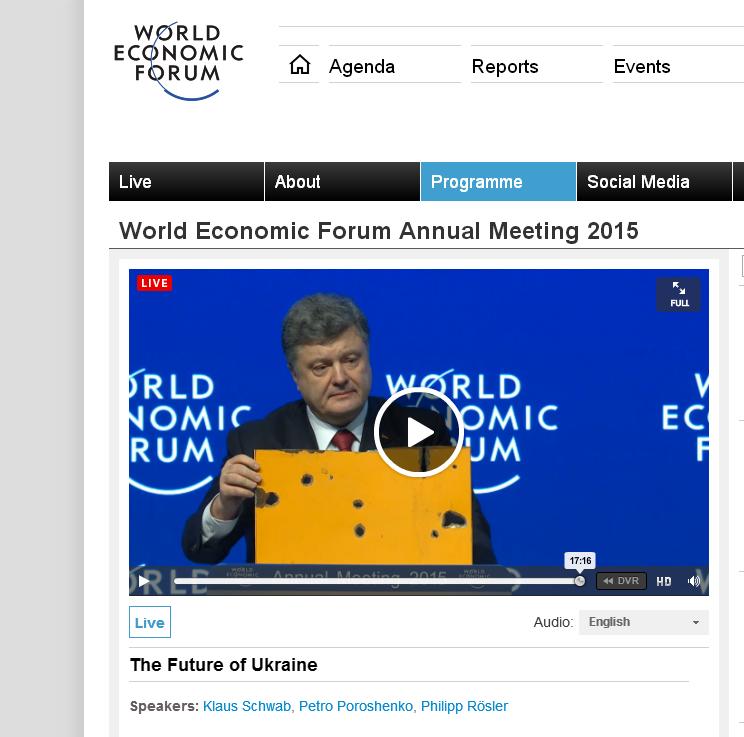Viewport: 744px width, 737px height.
Task: Switch to the black Live tab
Action: (x=186, y=182)
